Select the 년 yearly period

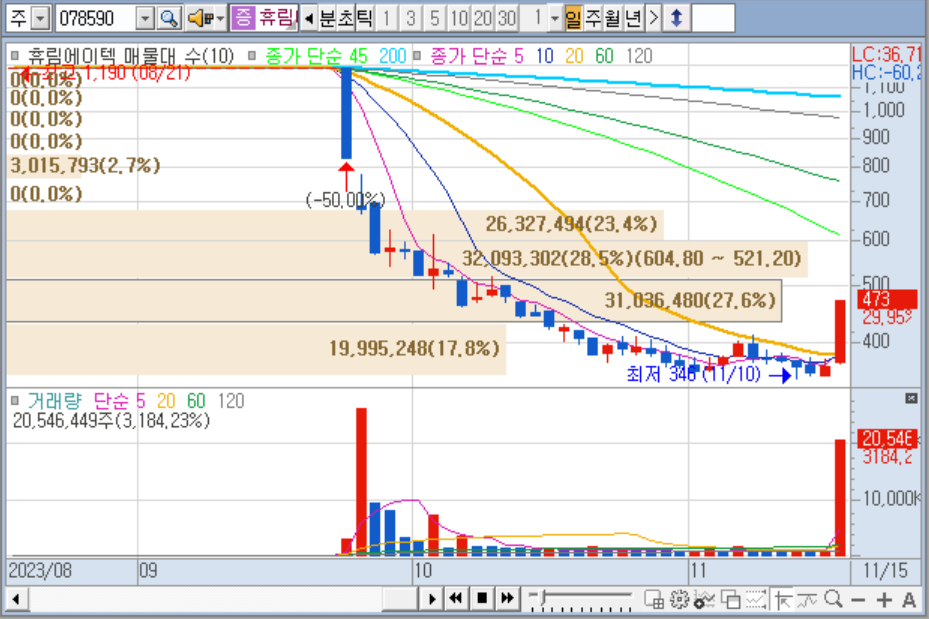pos(633,18)
